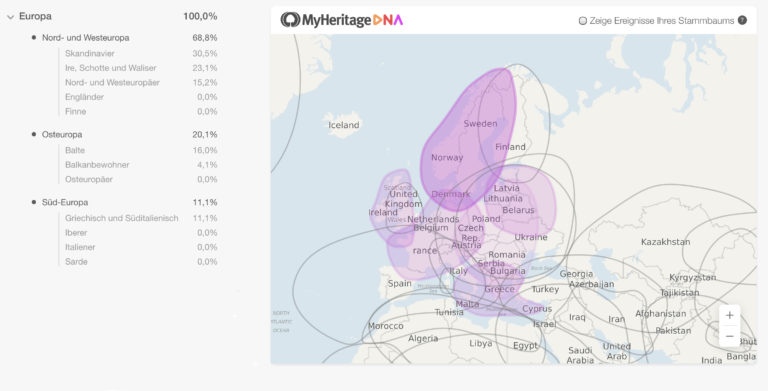The image size is (768, 391).
Task: Zoom out the map with minus button
Action: (x=729, y=336)
